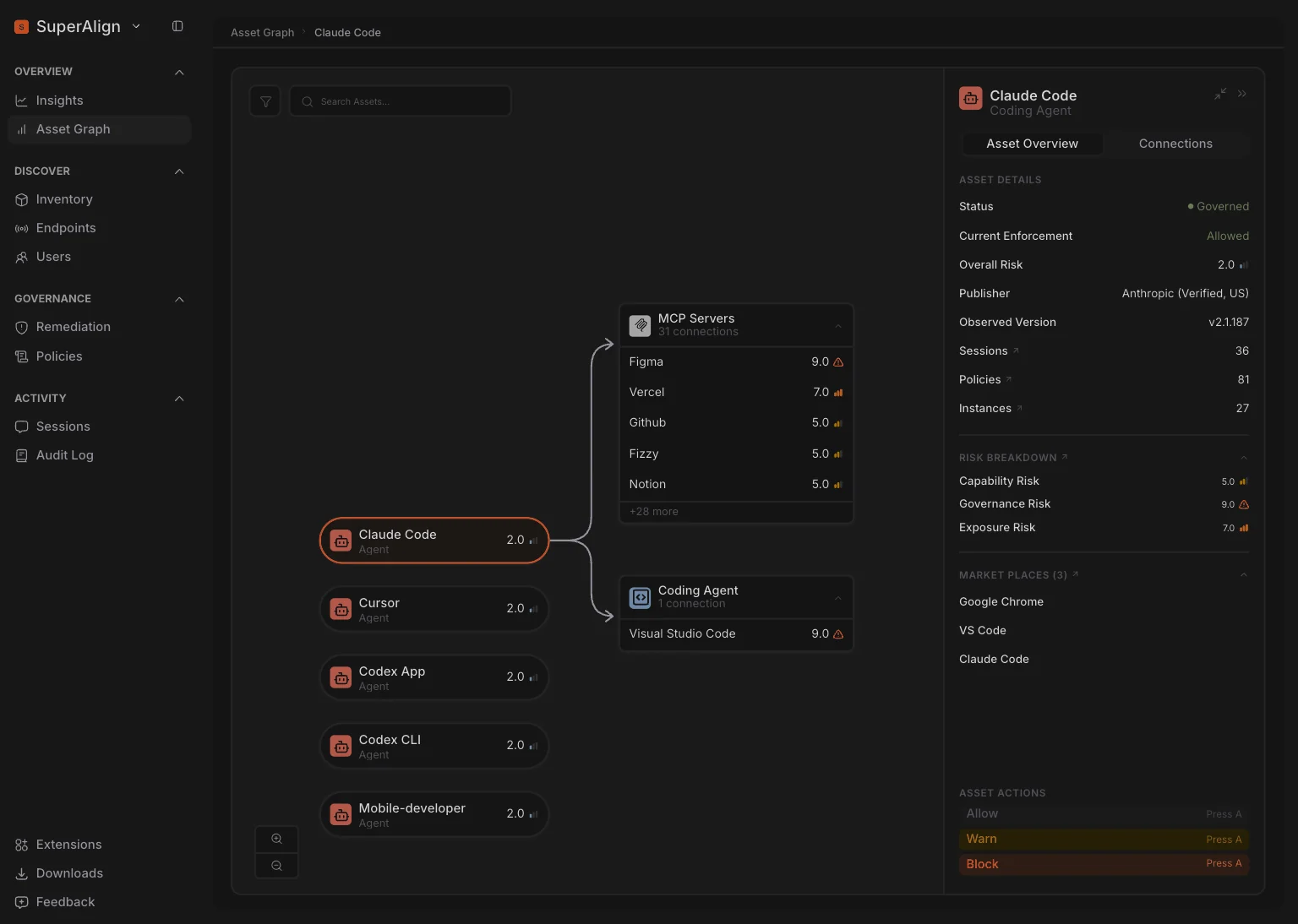Click the MCP Servers group icon

pyautogui.click(x=641, y=325)
